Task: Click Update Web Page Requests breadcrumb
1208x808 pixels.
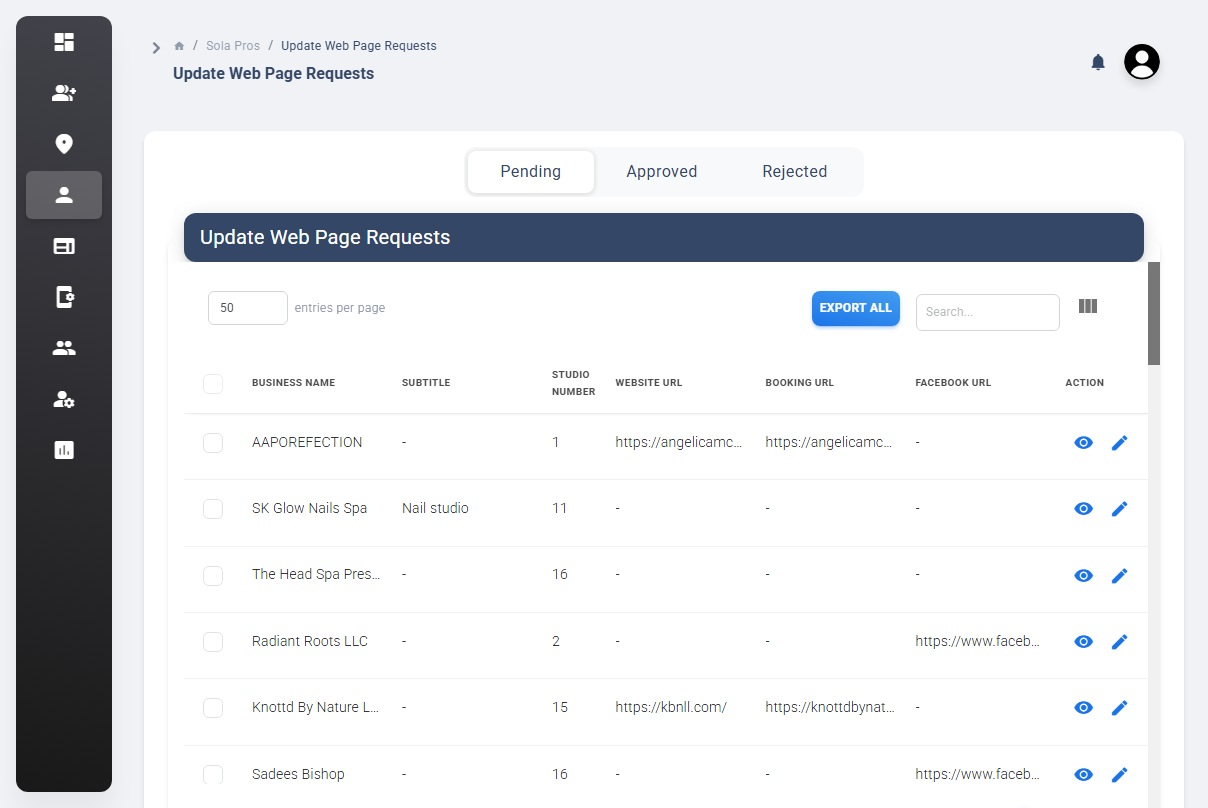Action: click(358, 46)
